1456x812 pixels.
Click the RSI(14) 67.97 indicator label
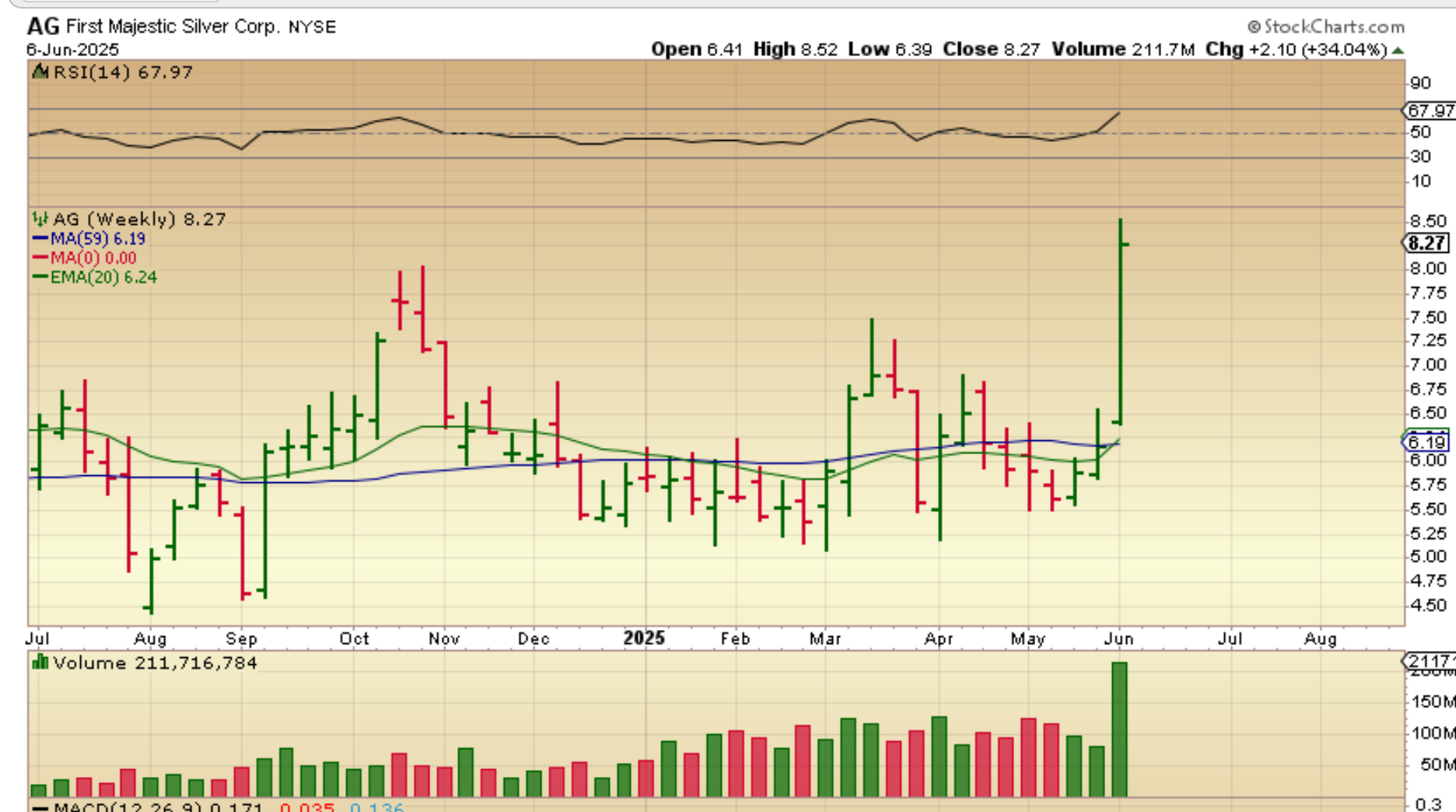pos(121,72)
